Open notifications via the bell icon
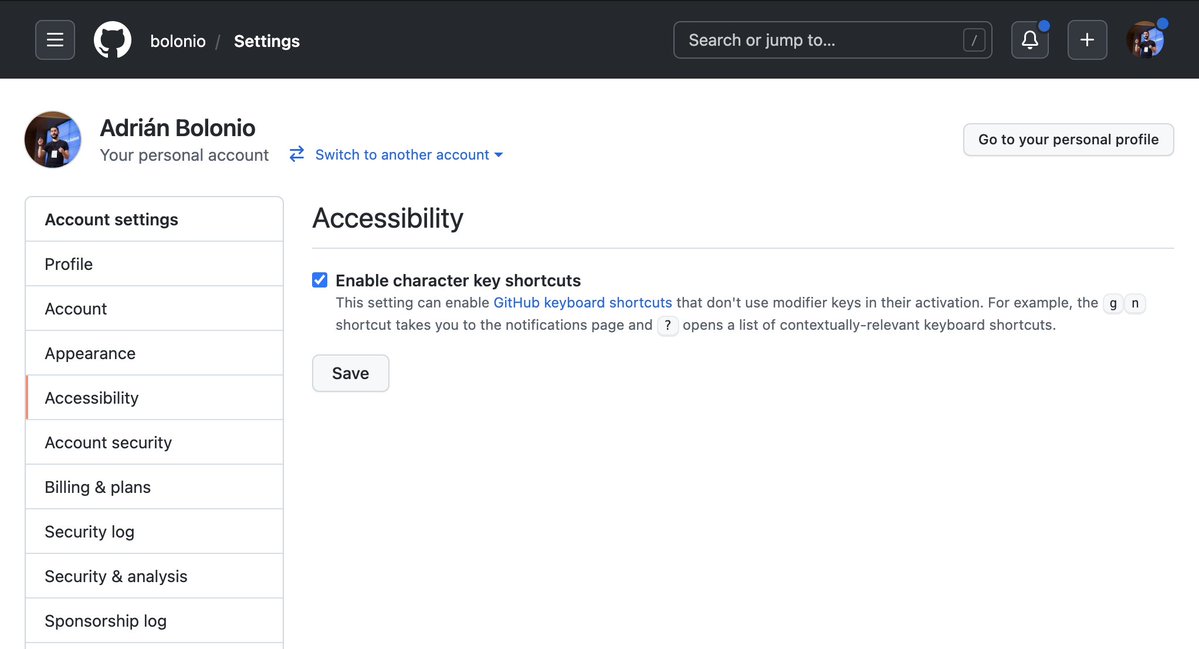This screenshot has width=1199, height=649. click(1029, 39)
